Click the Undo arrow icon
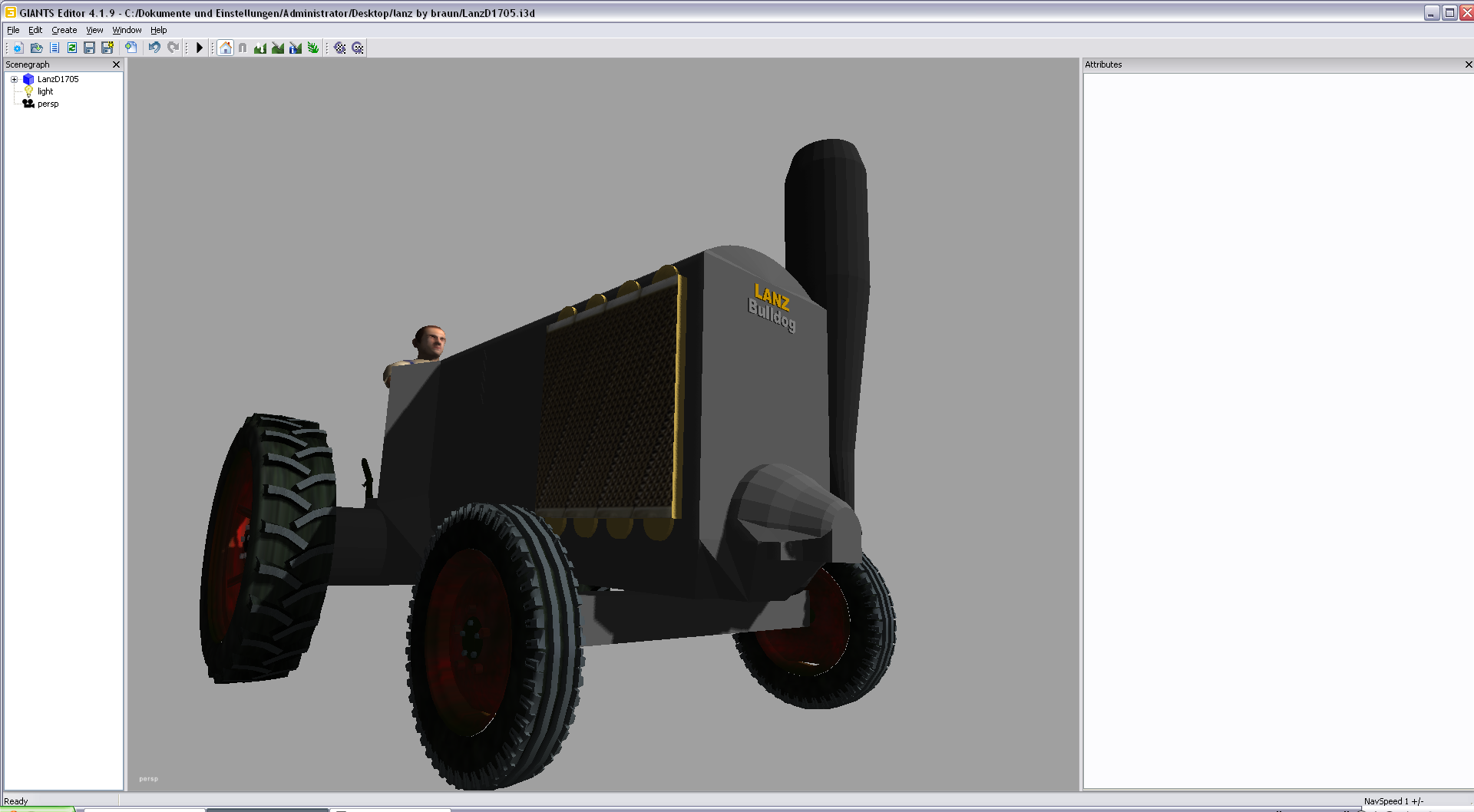The image size is (1474, 812). pyautogui.click(x=154, y=48)
